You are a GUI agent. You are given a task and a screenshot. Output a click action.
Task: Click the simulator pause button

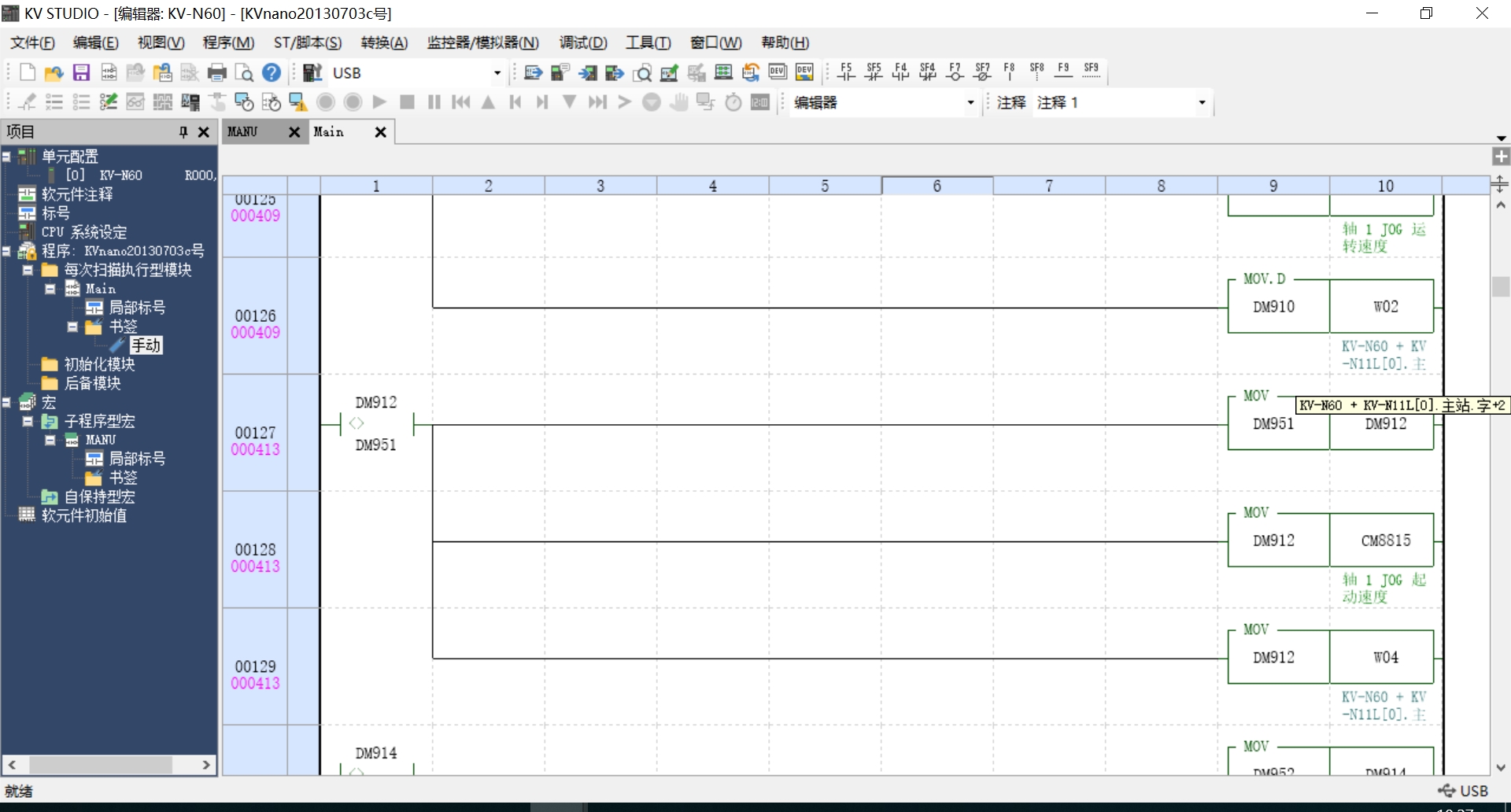coord(434,102)
